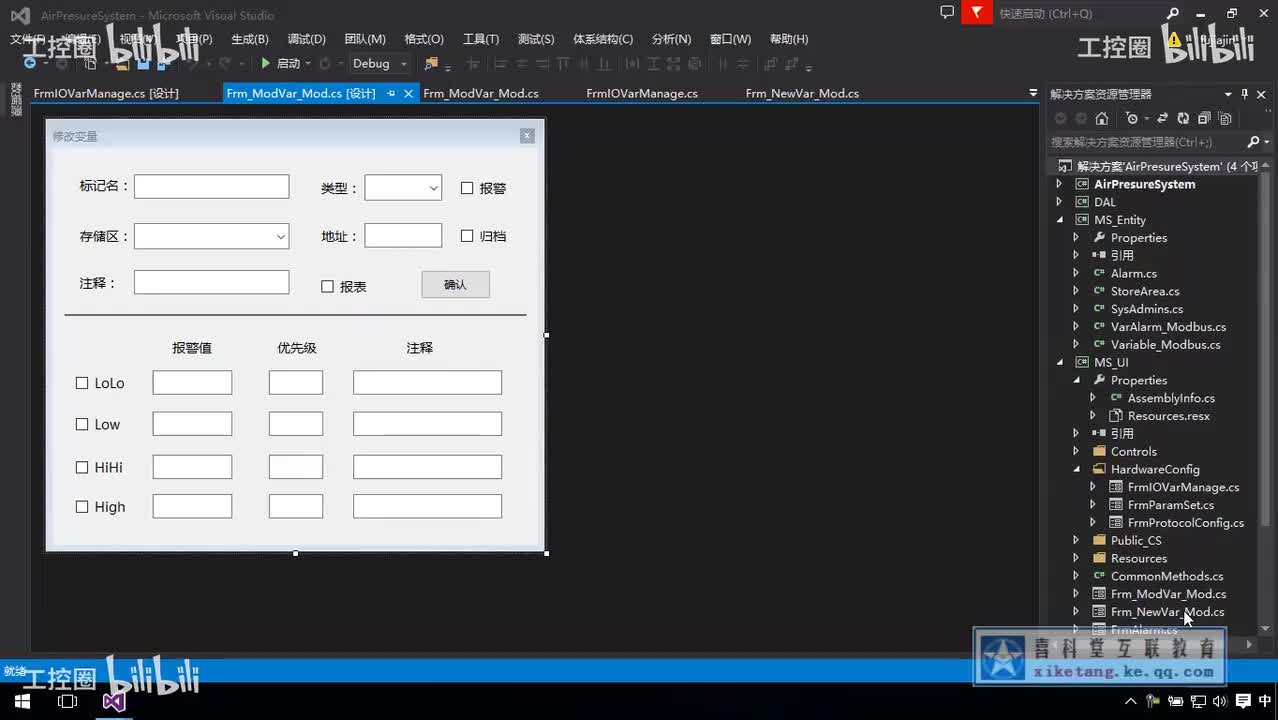1278x720 pixels.
Task: Open the 类型 combo box
Action: pyautogui.click(x=403, y=187)
